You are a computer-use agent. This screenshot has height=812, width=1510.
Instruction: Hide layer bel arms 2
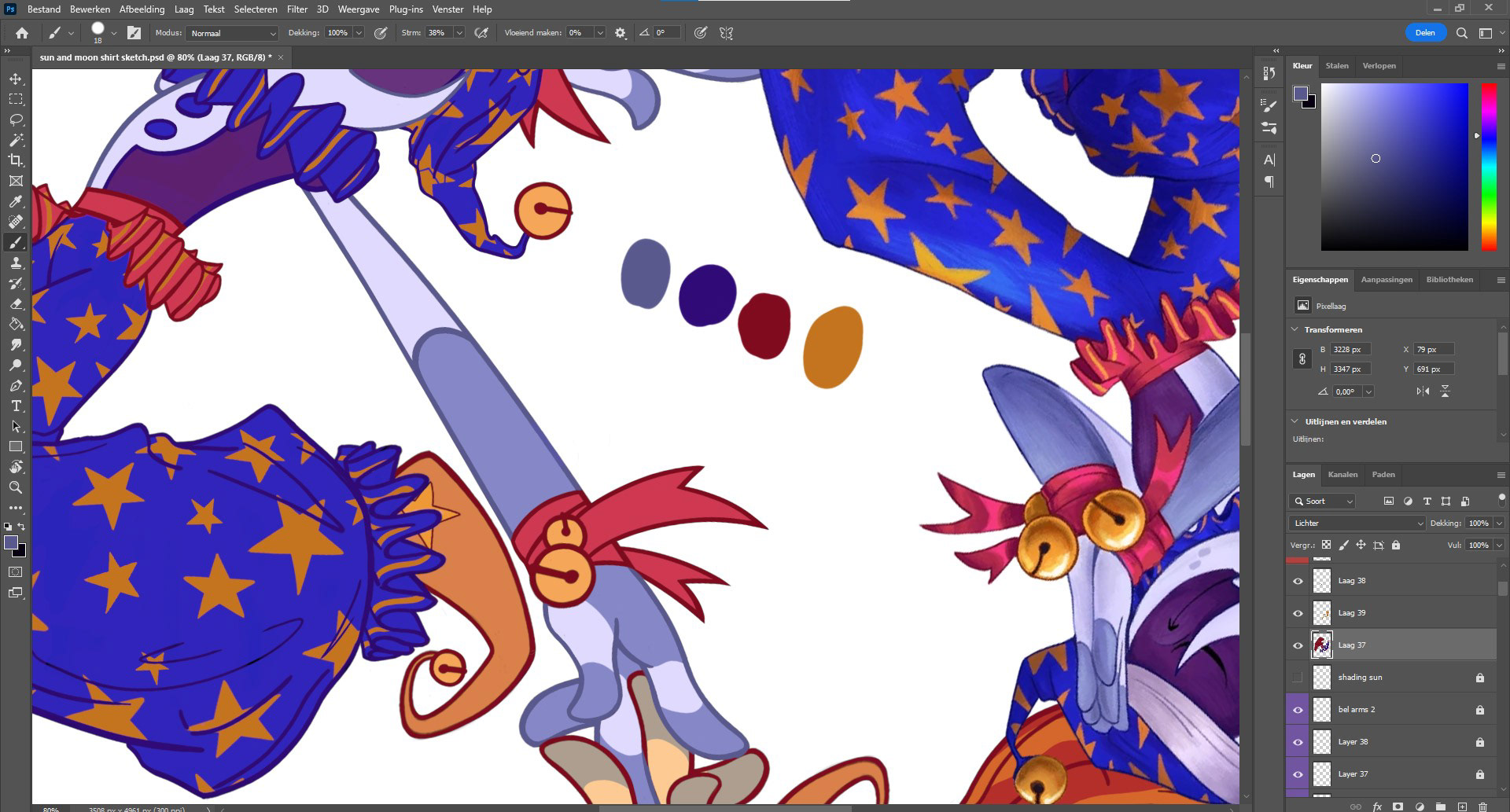[x=1298, y=710]
